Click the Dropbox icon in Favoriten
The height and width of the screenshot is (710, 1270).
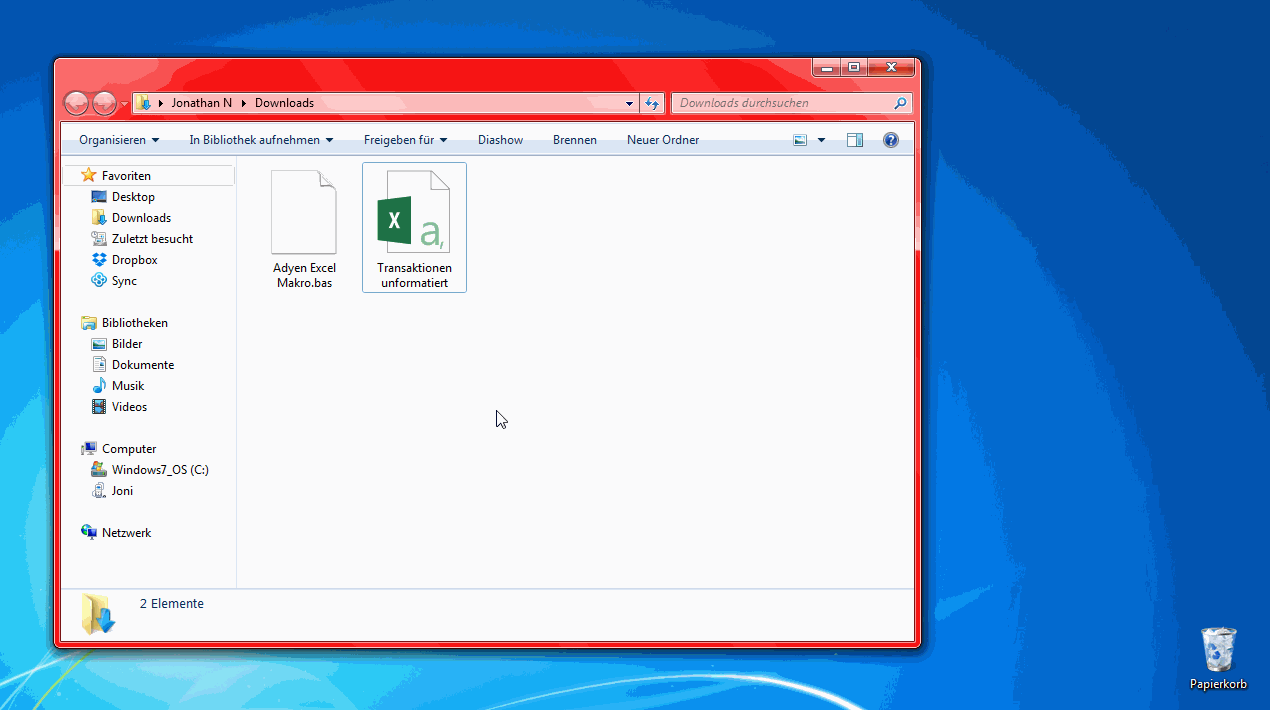99,260
